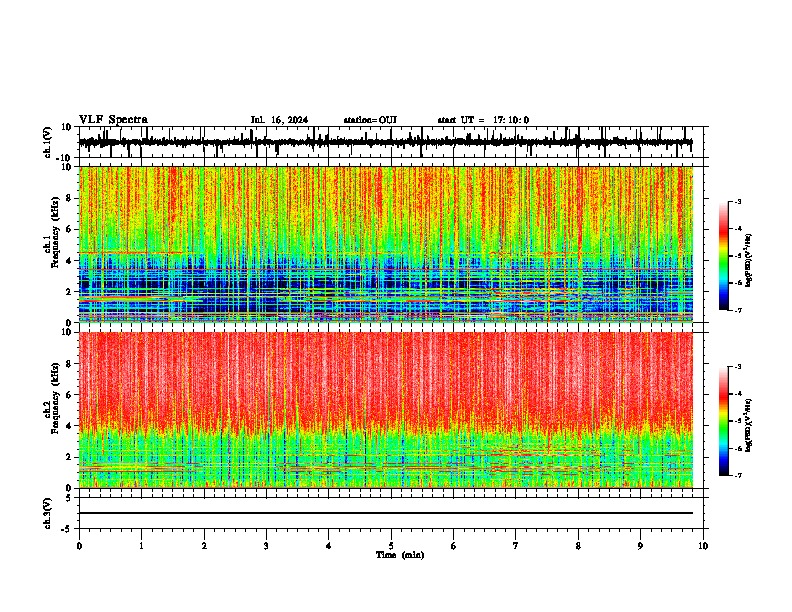Click ch.1 frequency axis tick "8"
This screenshot has height=612, width=792.
69,198
